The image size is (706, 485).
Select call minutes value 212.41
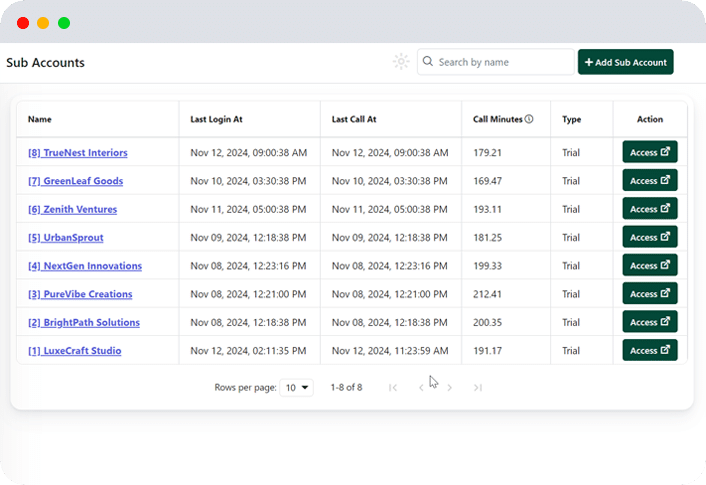[x=487, y=294]
